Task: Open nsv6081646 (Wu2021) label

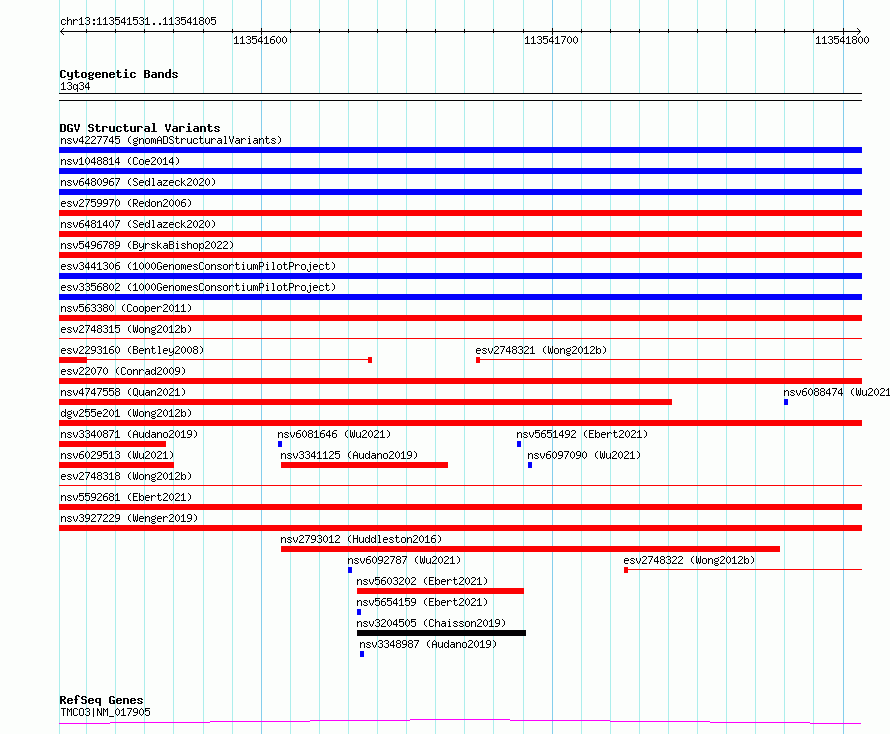Action: [334, 434]
